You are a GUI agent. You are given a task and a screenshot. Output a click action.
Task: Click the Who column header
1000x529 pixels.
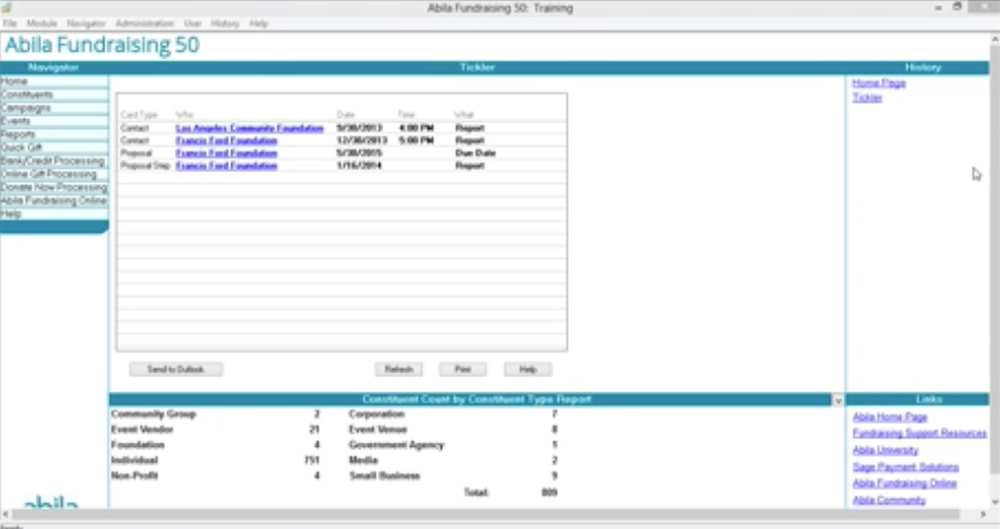[x=184, y=115]
